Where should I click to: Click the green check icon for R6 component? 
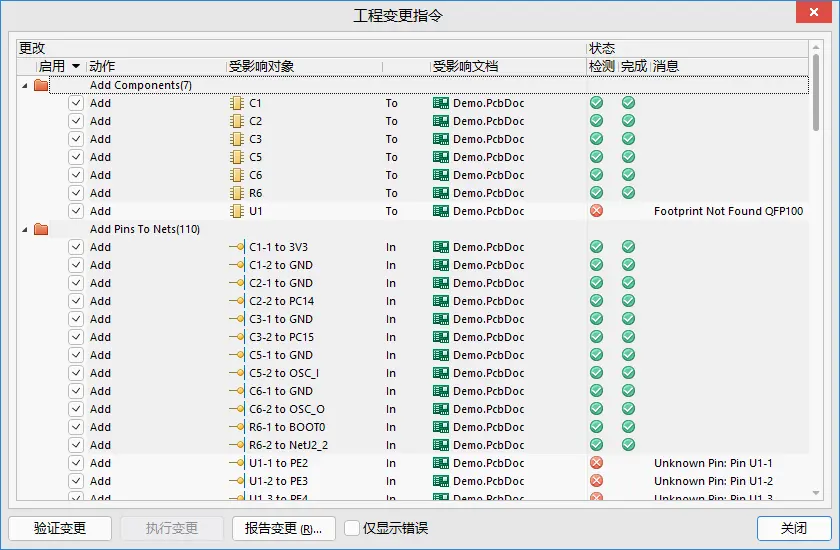point(596,192)
